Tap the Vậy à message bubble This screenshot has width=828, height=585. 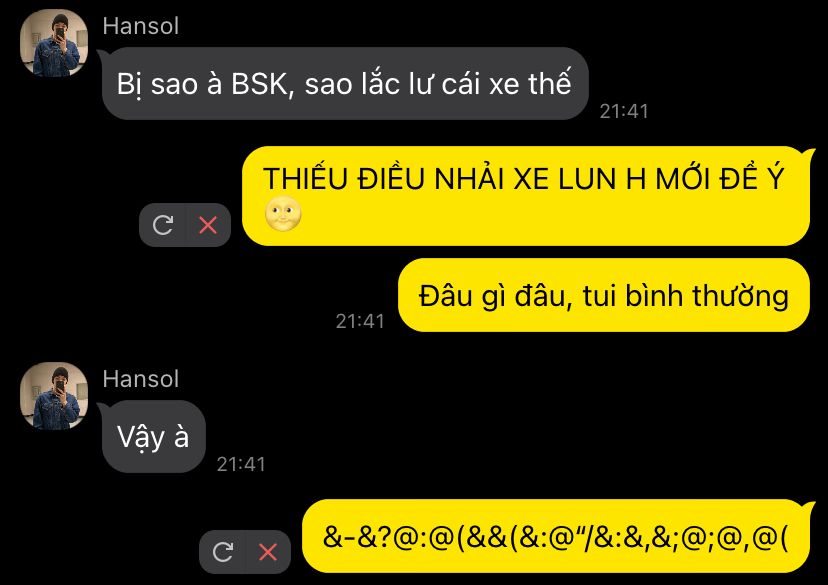[x=153, y=437]
